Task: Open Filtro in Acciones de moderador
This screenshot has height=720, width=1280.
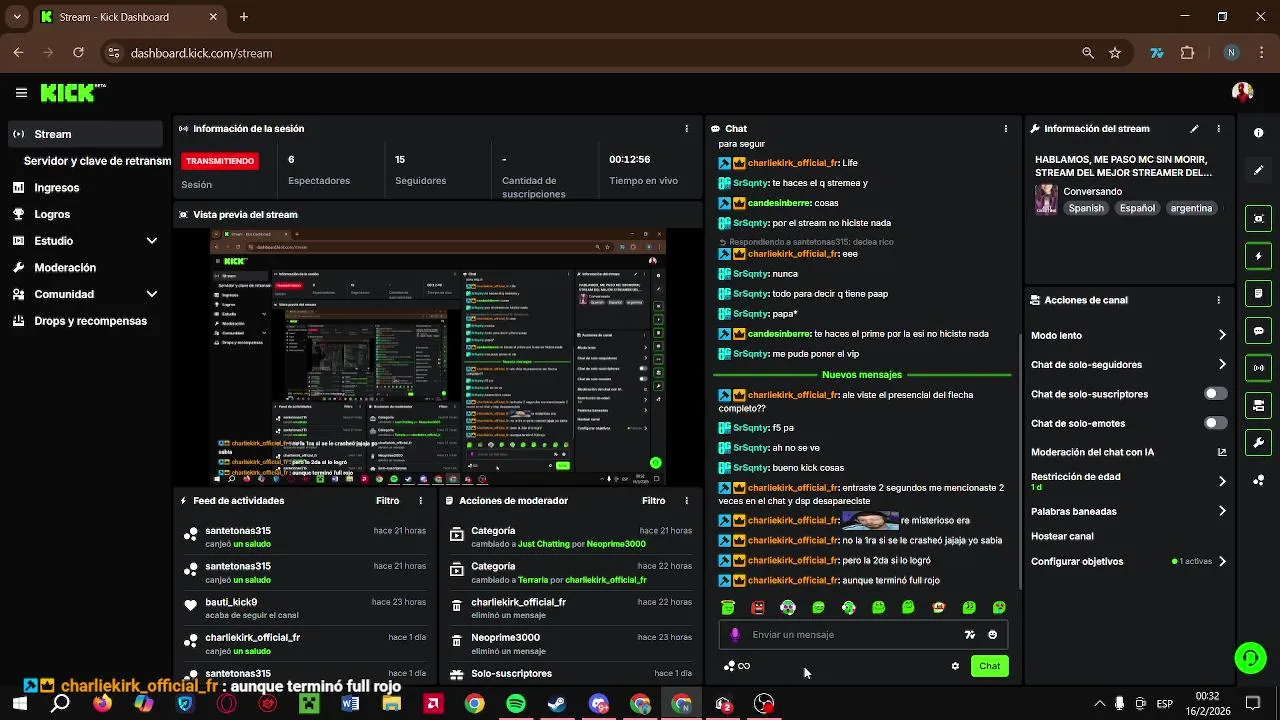Action: click(653, 501)
